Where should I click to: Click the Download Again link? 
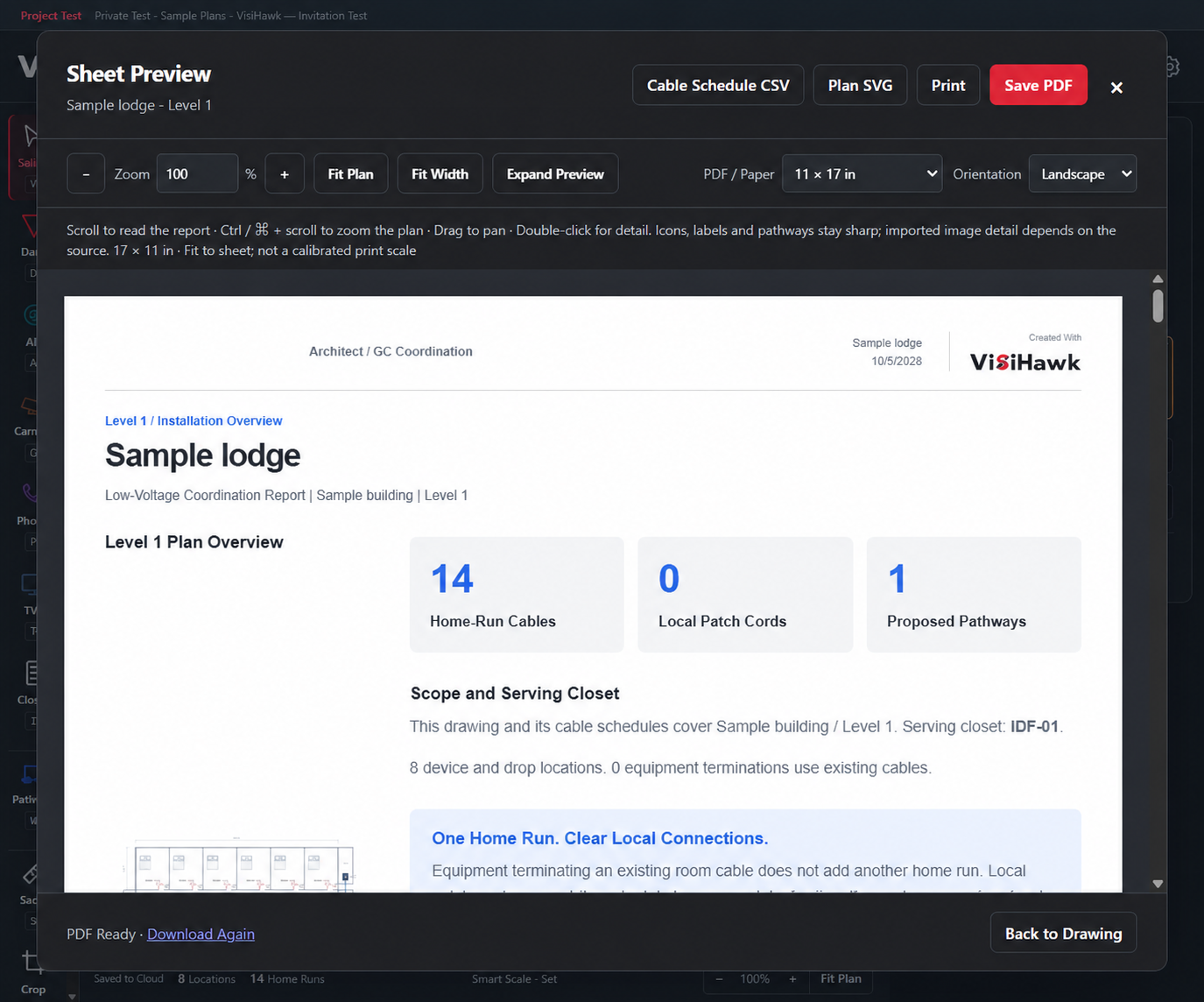201,934
